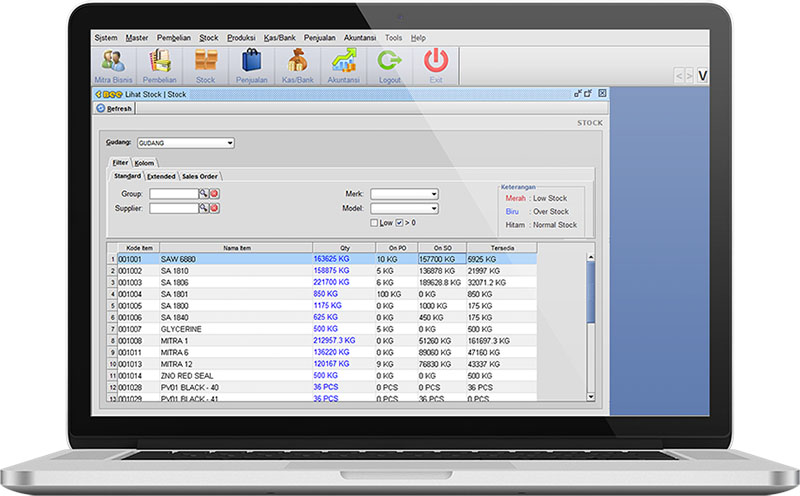This screenshot has width=800, height=496.
Task: Switch to the Sales Order tab
Action: [200, 176]
